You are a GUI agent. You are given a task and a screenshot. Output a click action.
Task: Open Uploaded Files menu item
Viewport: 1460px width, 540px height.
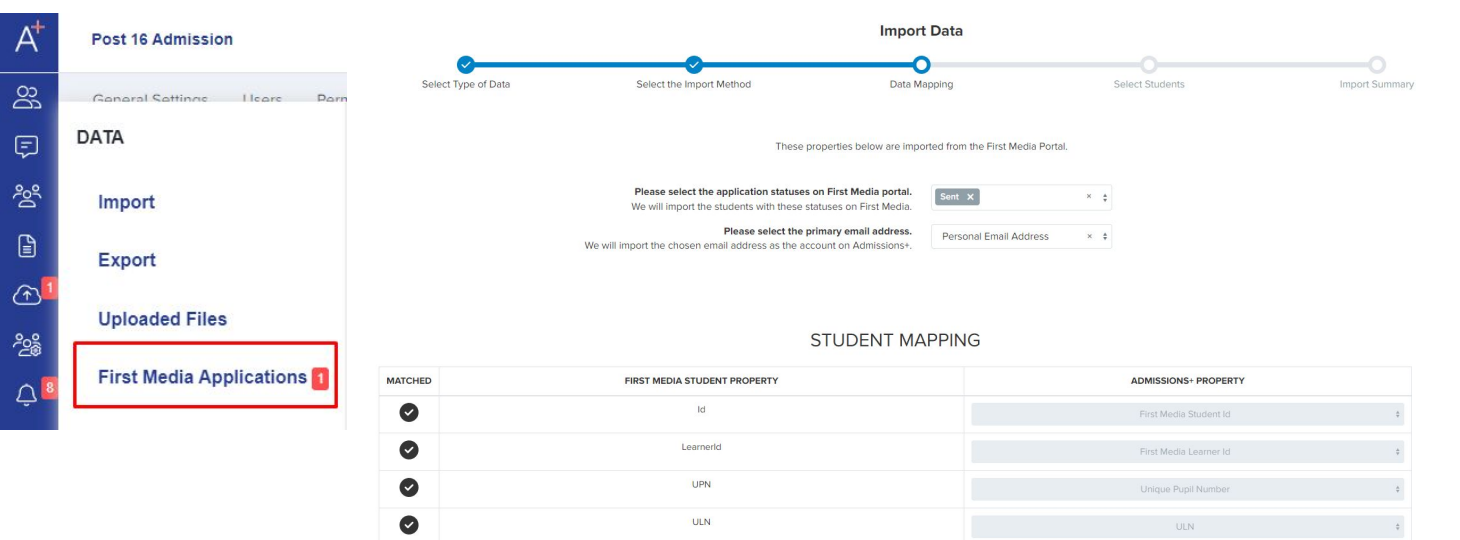[162, 319]
